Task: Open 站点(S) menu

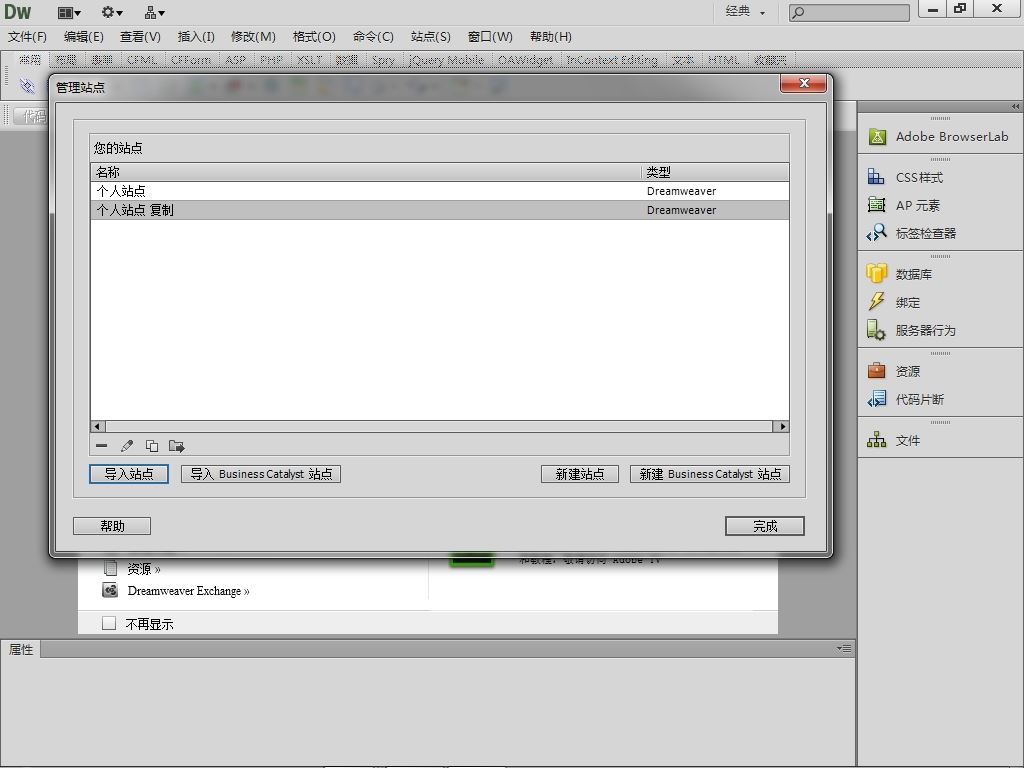Action: point(430,37)
